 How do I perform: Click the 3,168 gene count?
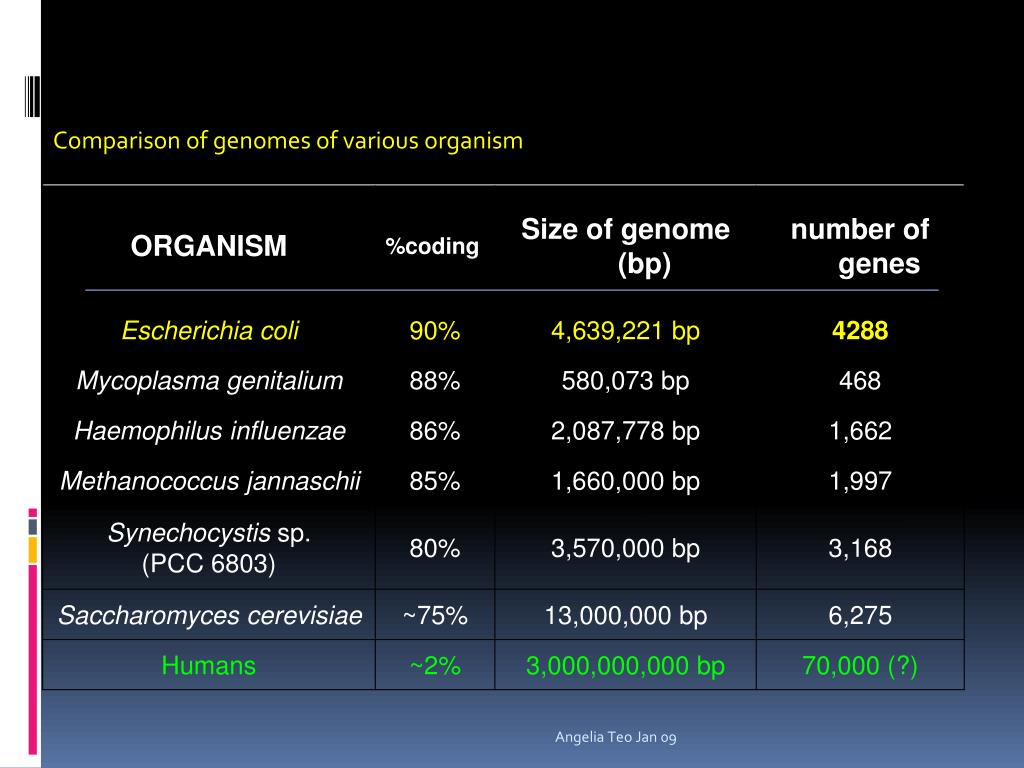860,549
